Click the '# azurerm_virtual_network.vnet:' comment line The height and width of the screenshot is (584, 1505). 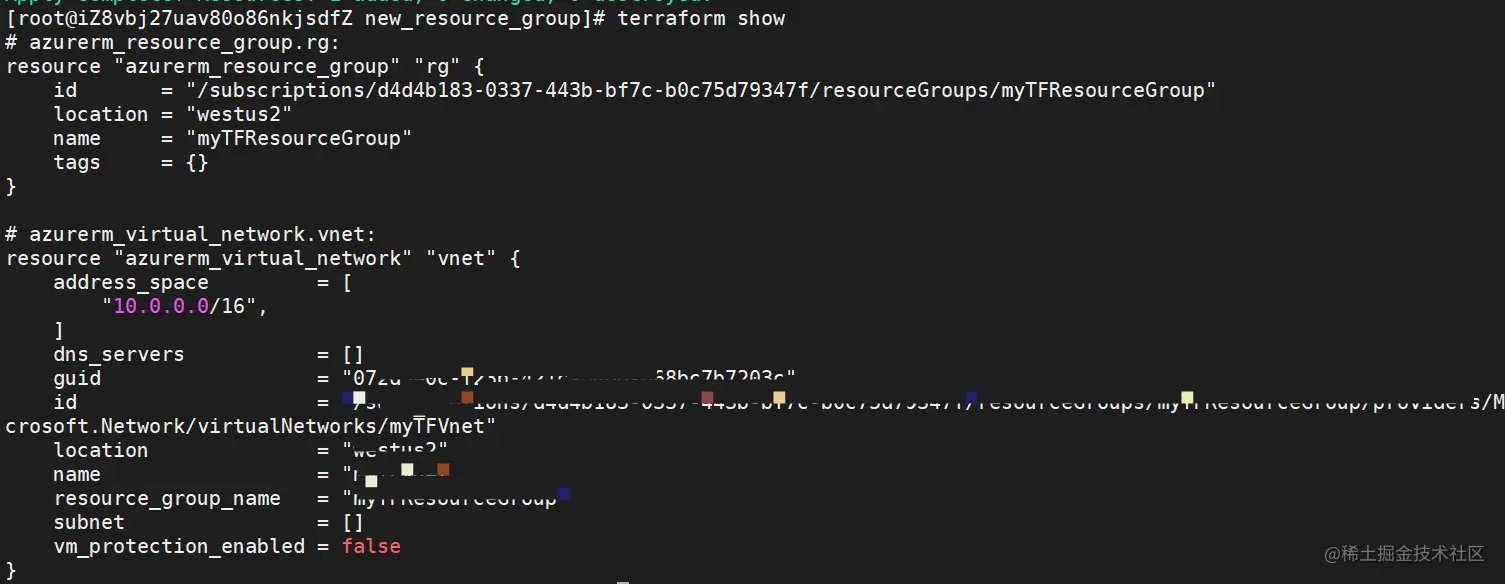[x=191, y=234]
